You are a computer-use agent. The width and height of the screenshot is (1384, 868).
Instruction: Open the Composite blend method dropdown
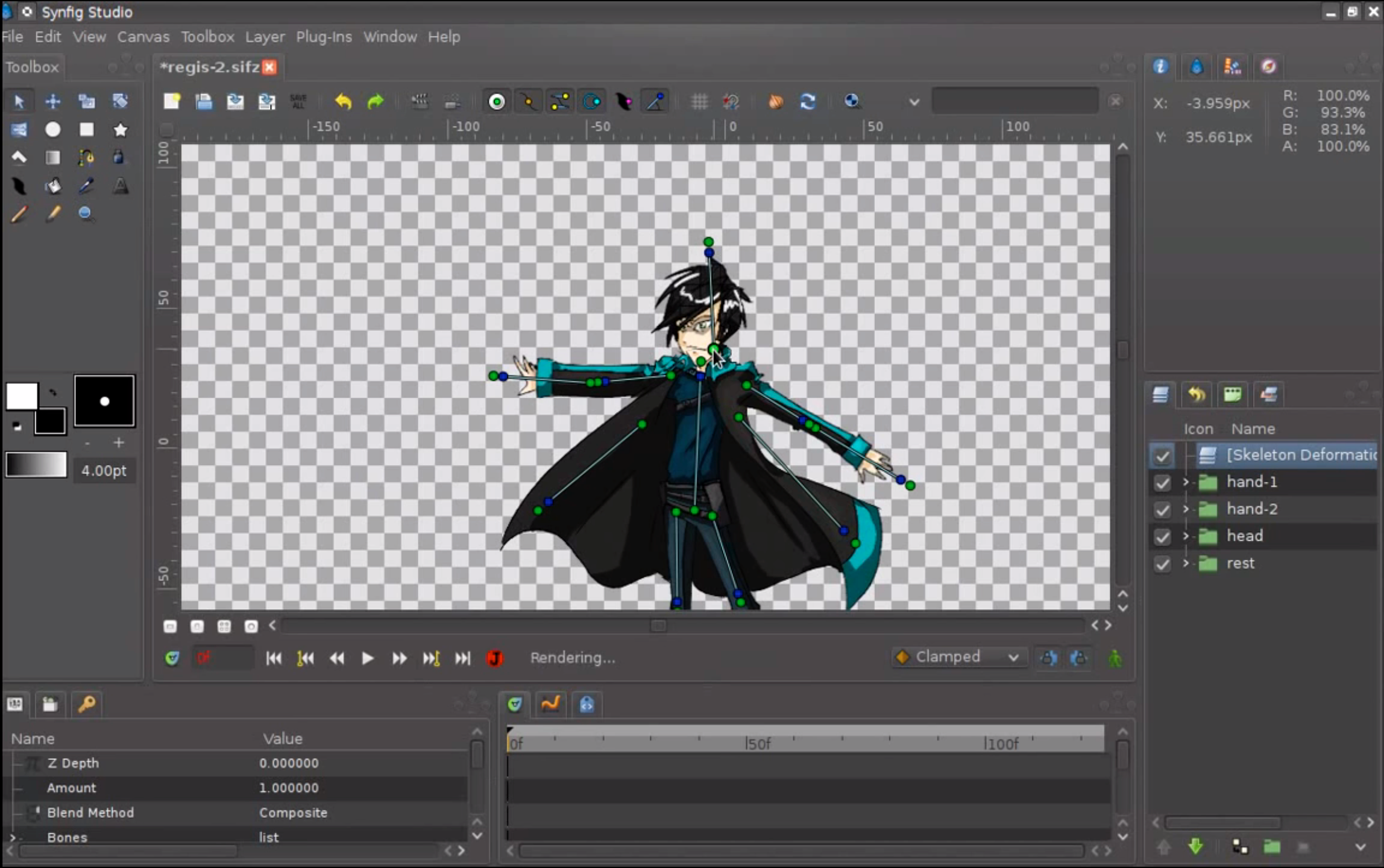pos(294,813)
